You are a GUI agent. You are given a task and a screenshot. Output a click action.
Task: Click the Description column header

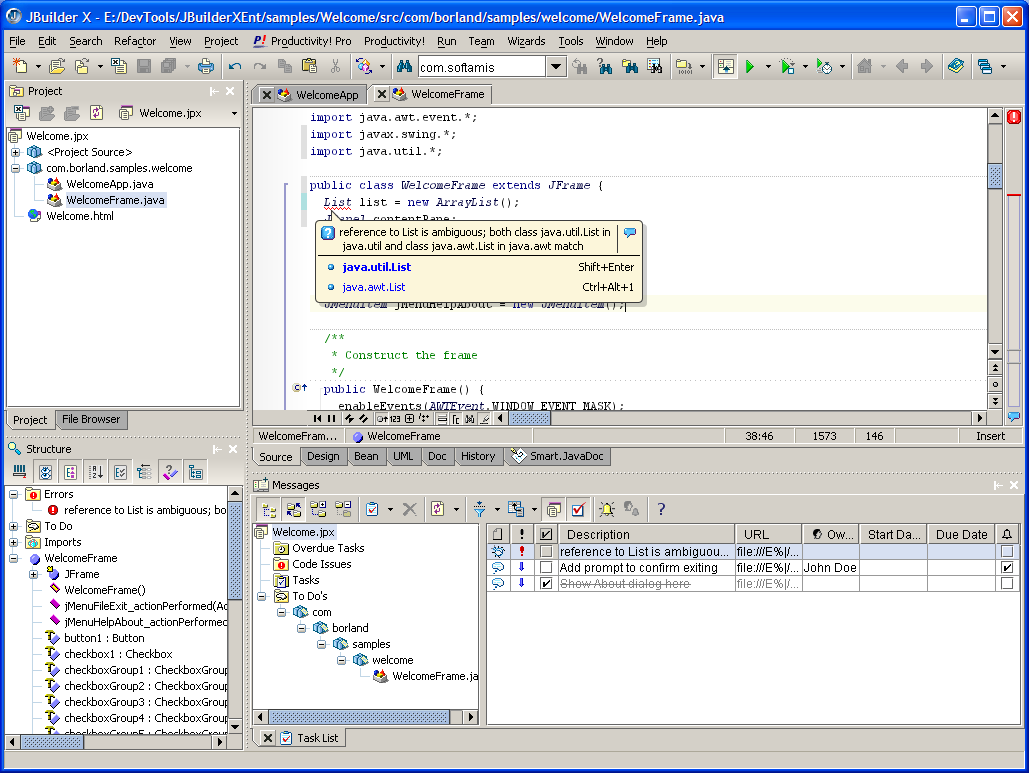coord(598,535)
